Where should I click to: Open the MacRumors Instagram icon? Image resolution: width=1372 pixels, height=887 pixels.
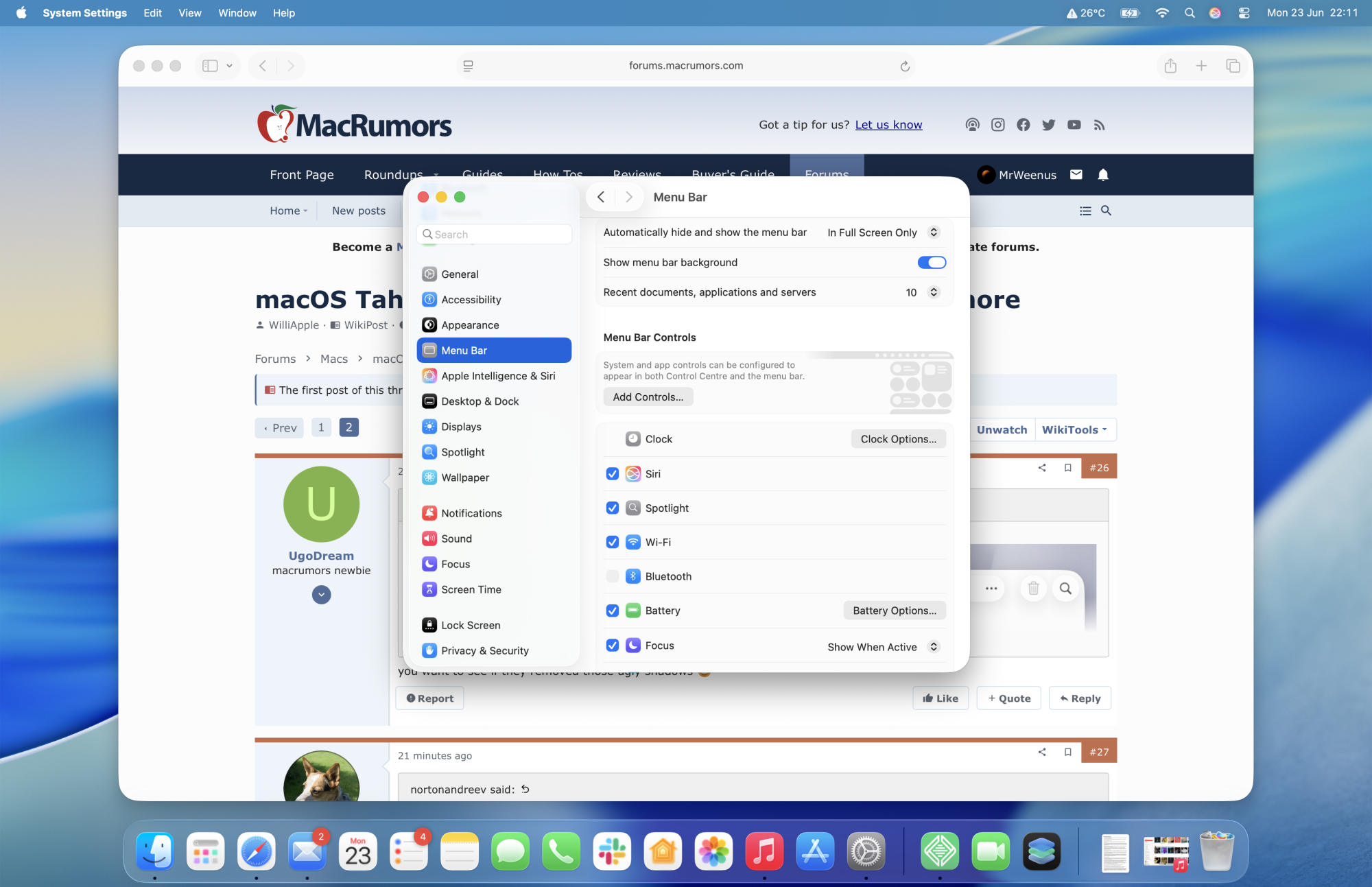tap(998, 125)
